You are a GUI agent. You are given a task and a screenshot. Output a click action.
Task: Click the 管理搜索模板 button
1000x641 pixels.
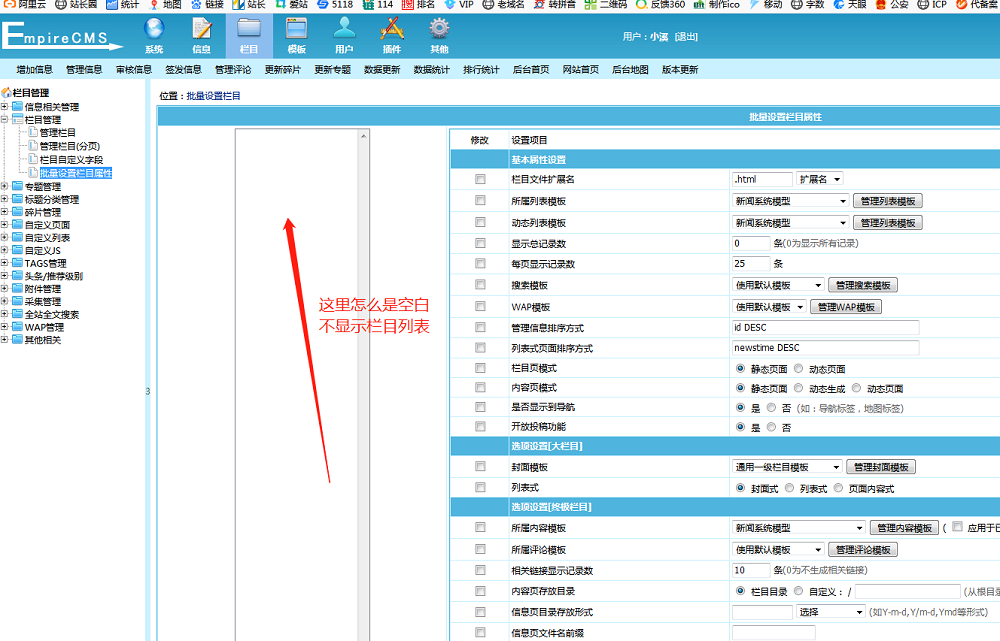point(863,285)
